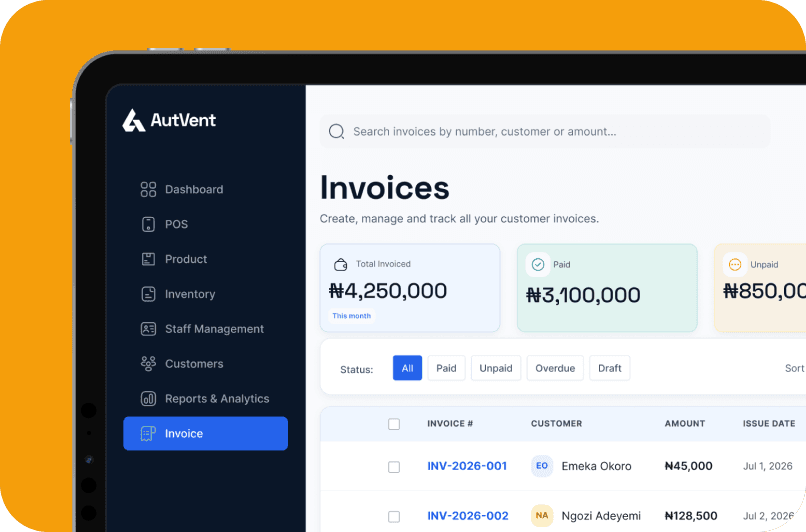
Task: Click the Jul 2, 2026 date cell
Action: tap(769, 516)
